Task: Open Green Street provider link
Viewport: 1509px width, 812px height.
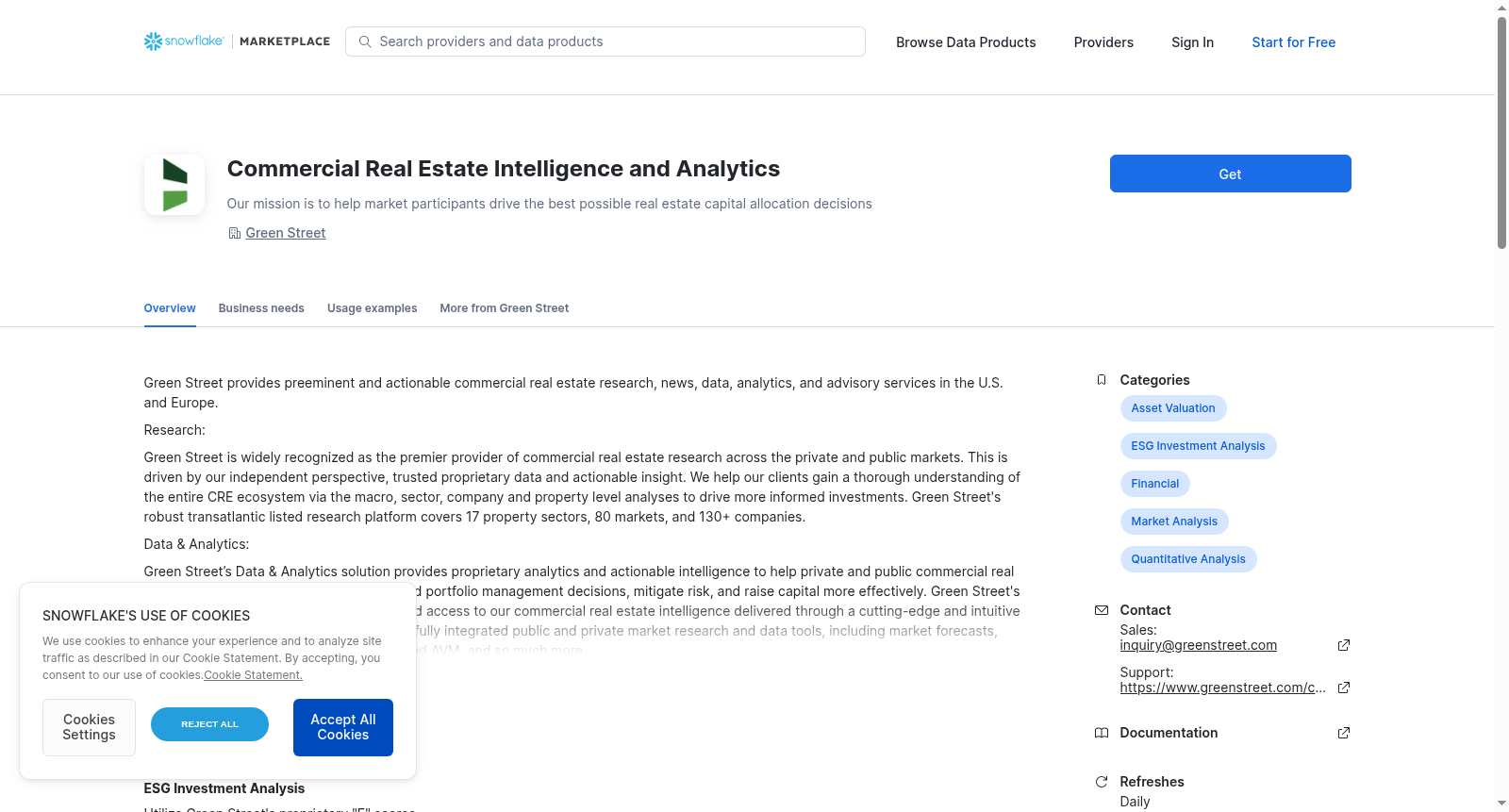Action: pos(286,233)
